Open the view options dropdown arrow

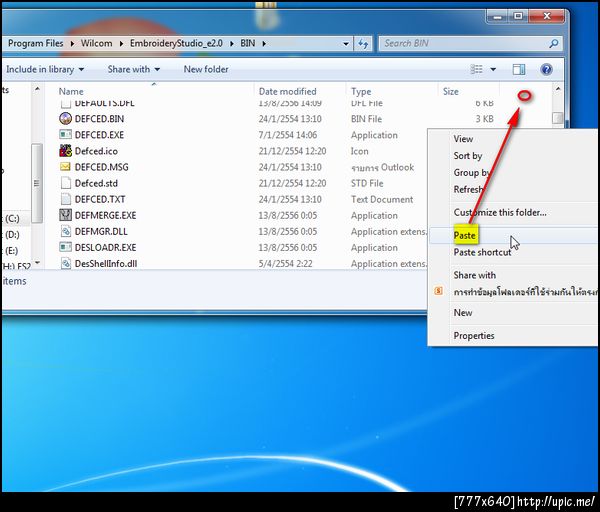(493, 69)
